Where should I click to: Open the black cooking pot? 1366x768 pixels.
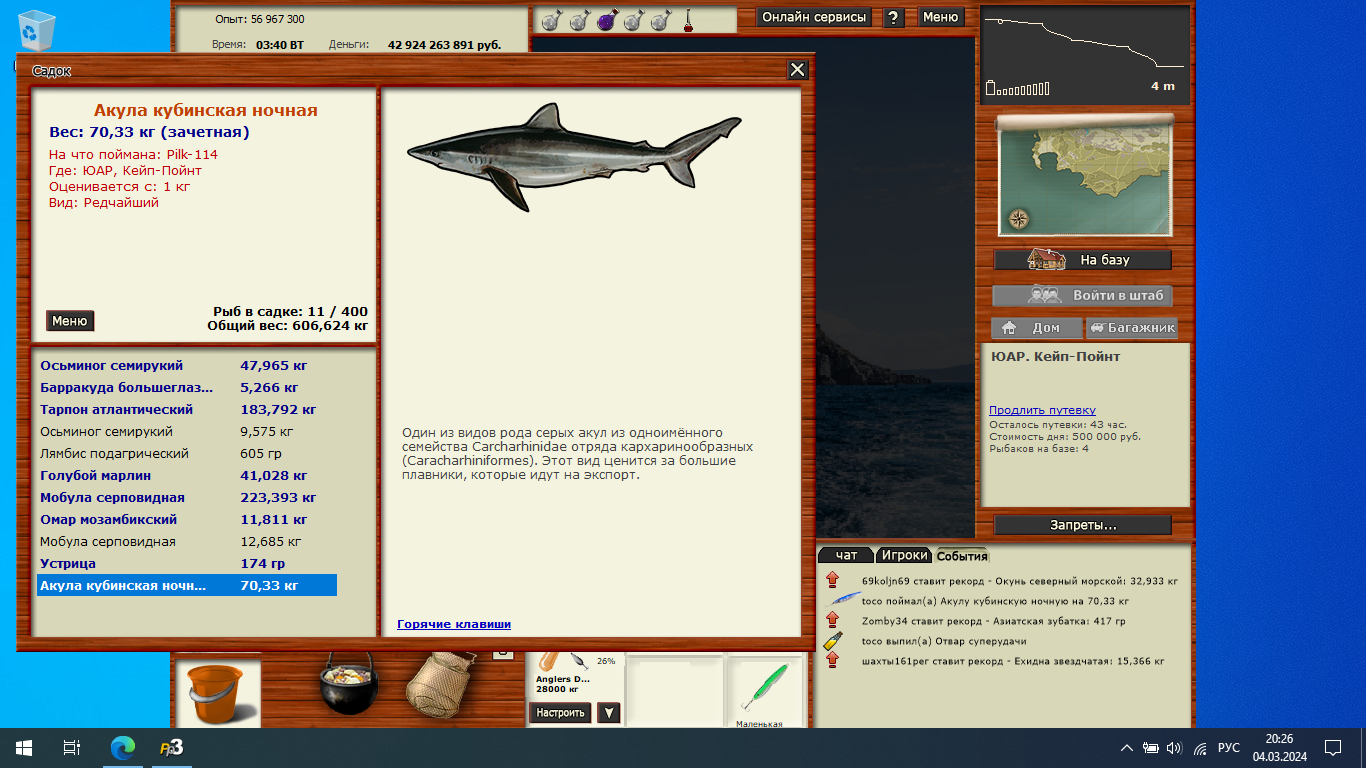point(347,685)
